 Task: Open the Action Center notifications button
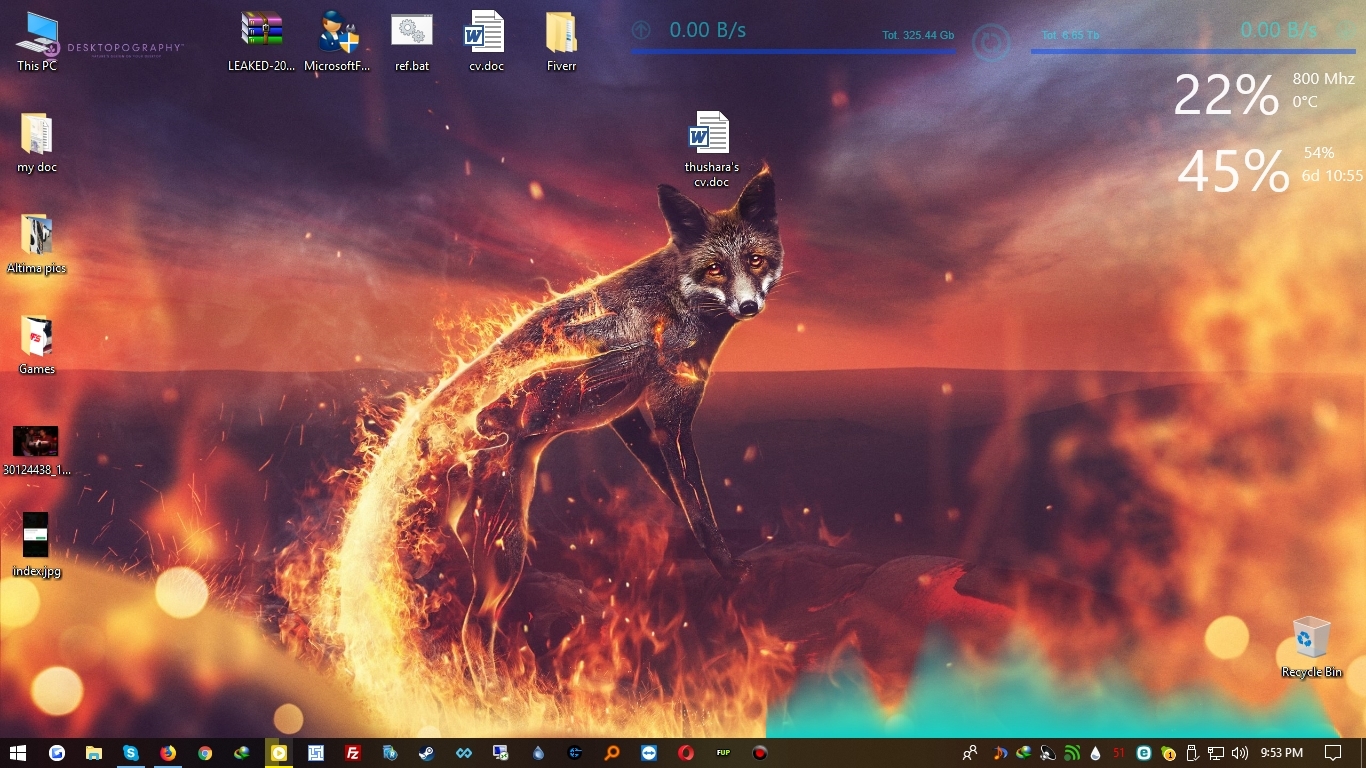(x=1332, y=753)
